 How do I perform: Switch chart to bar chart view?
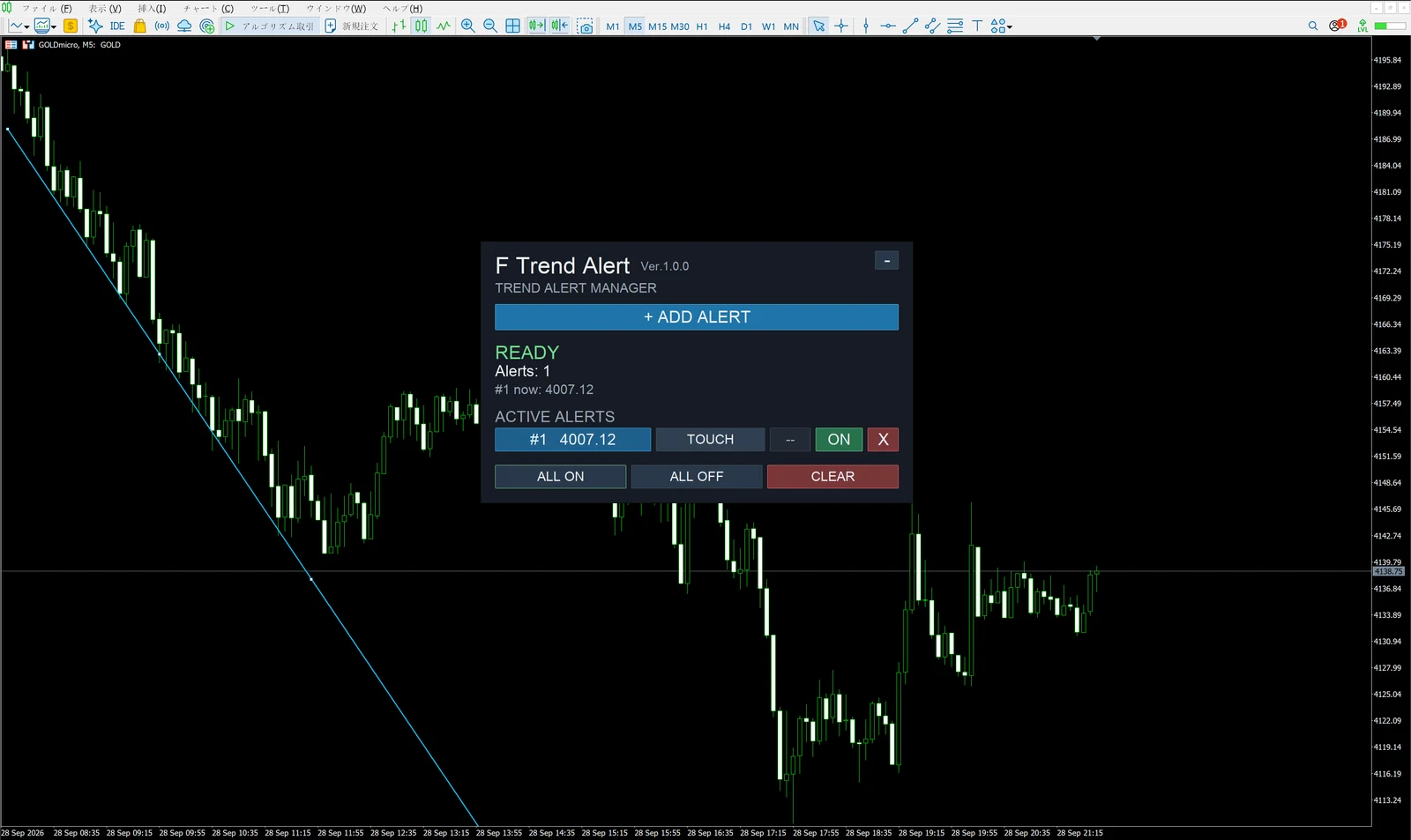(x=399, y=26)
